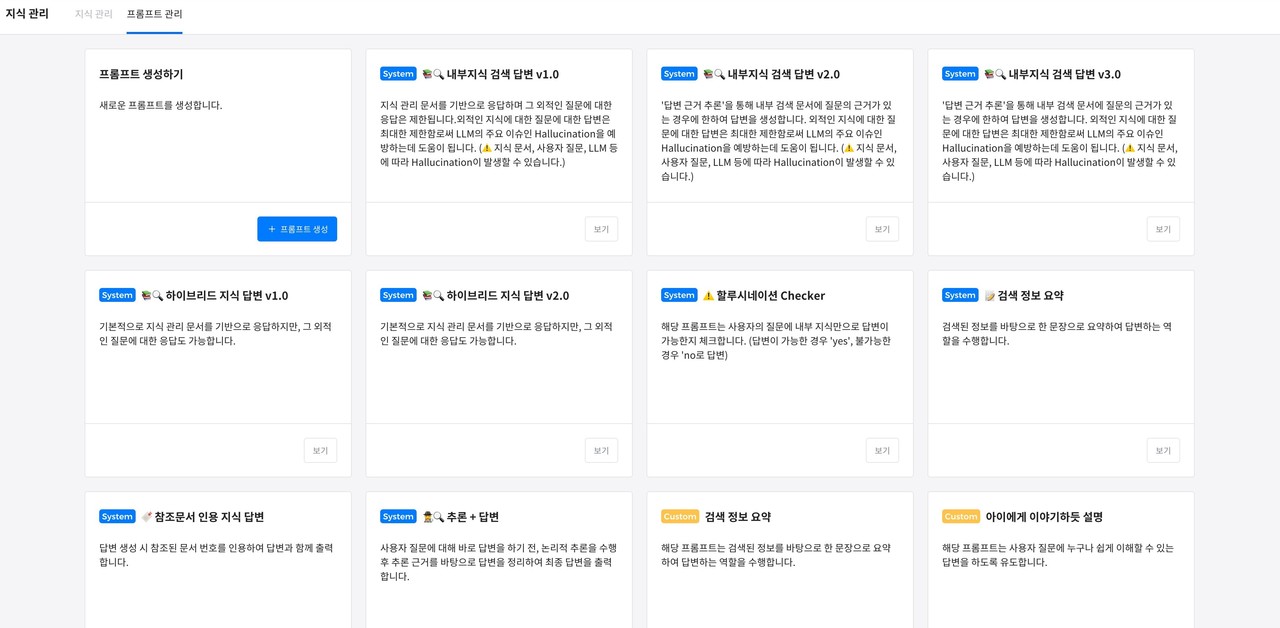Open 보기 for 내부지식 검색 답변 v3.0
This screenshot has width=1280, height=628.
click(x=1163, y=228)
